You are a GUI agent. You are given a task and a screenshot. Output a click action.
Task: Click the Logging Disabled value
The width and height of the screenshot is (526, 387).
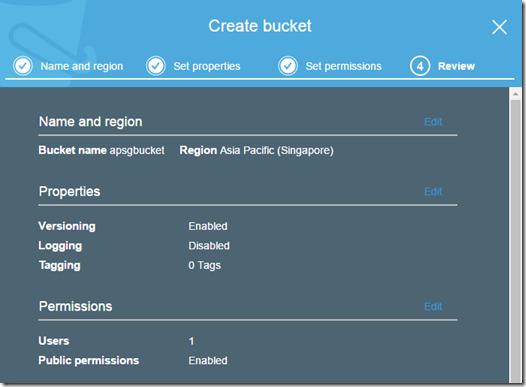pos(209,246)
